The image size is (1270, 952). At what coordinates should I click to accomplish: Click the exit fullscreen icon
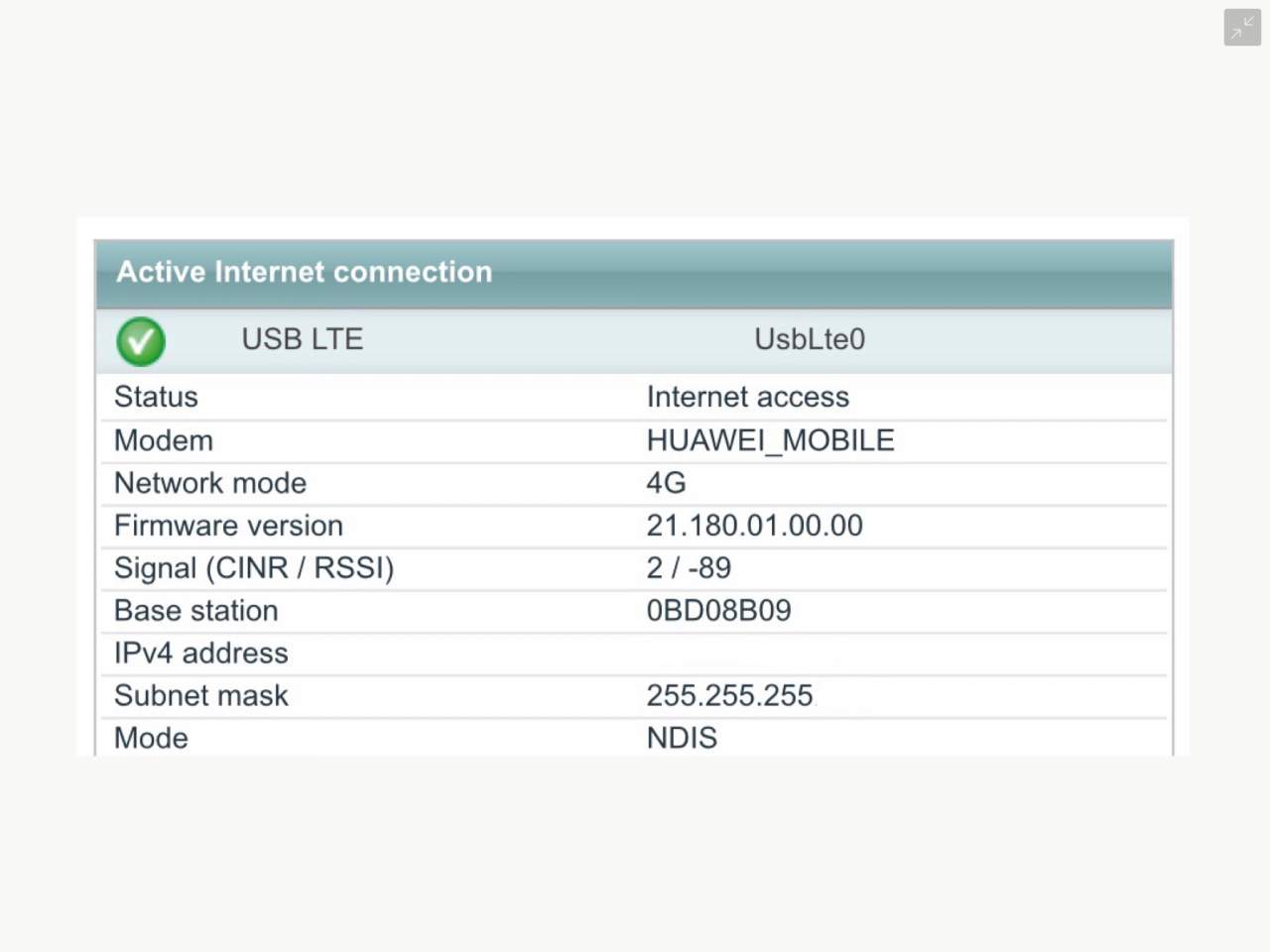[1241, 28]
